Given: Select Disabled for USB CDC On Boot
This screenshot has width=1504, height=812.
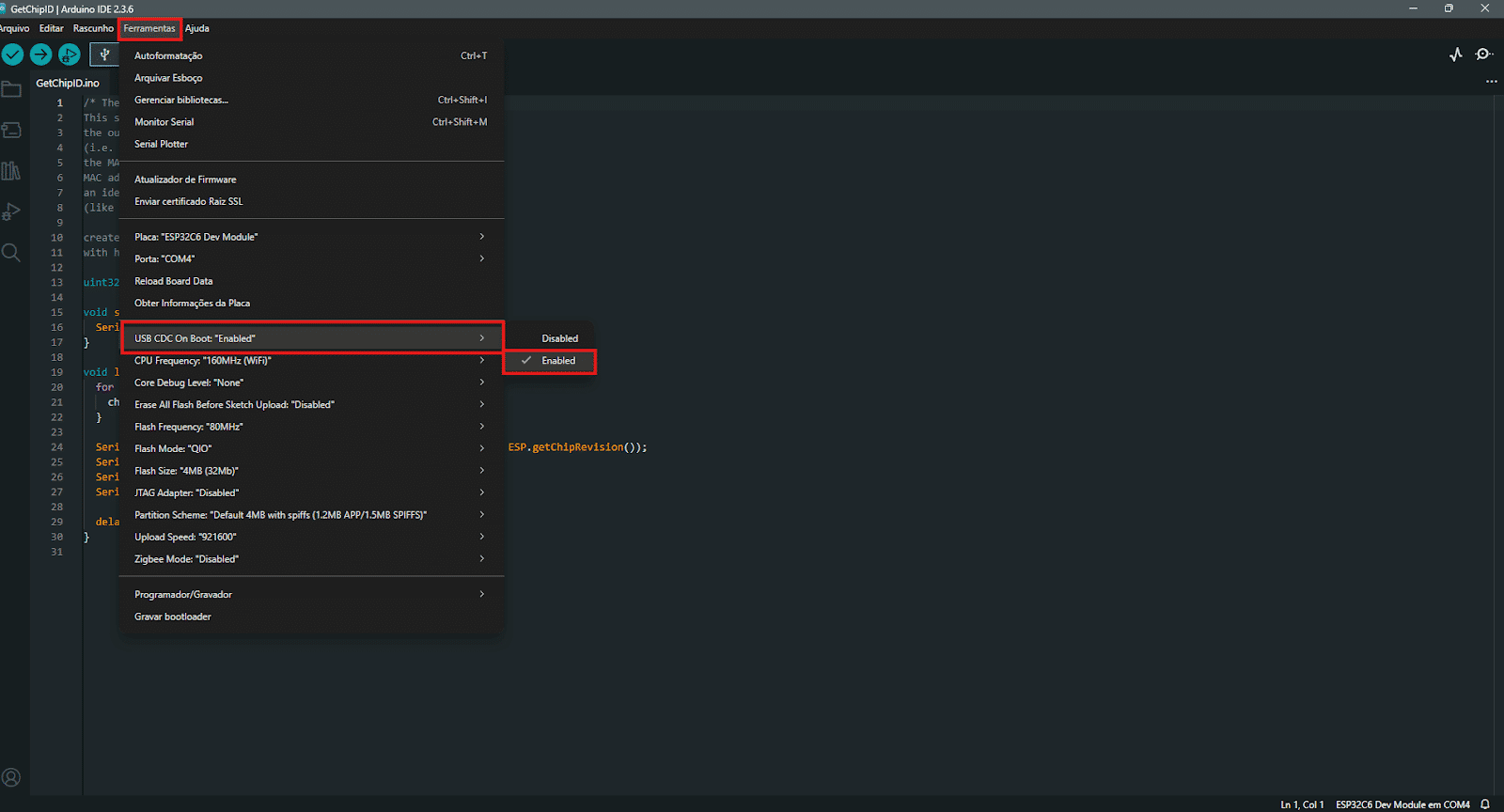Looking at the screenshot, I should (559, 338).
